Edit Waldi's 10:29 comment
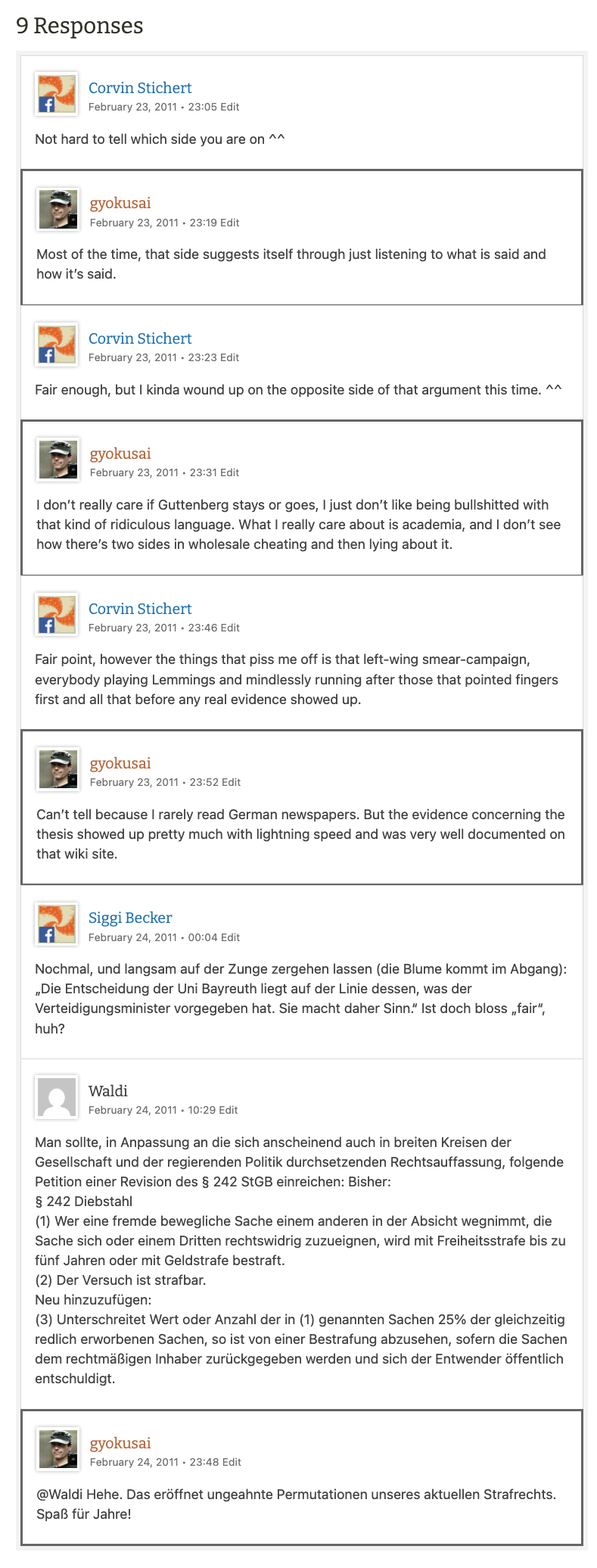 (x=229, y=1110)
